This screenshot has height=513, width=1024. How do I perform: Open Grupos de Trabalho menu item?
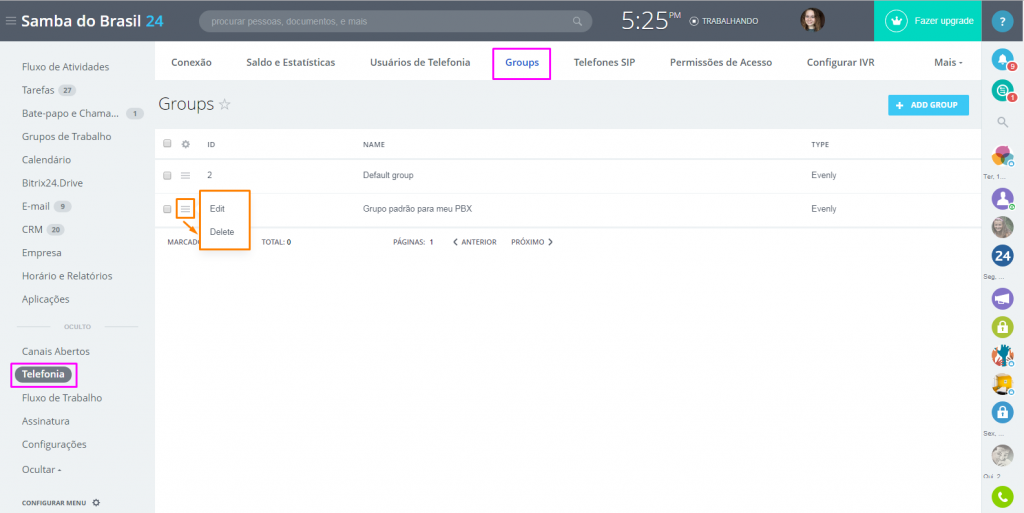click(67, 136)
